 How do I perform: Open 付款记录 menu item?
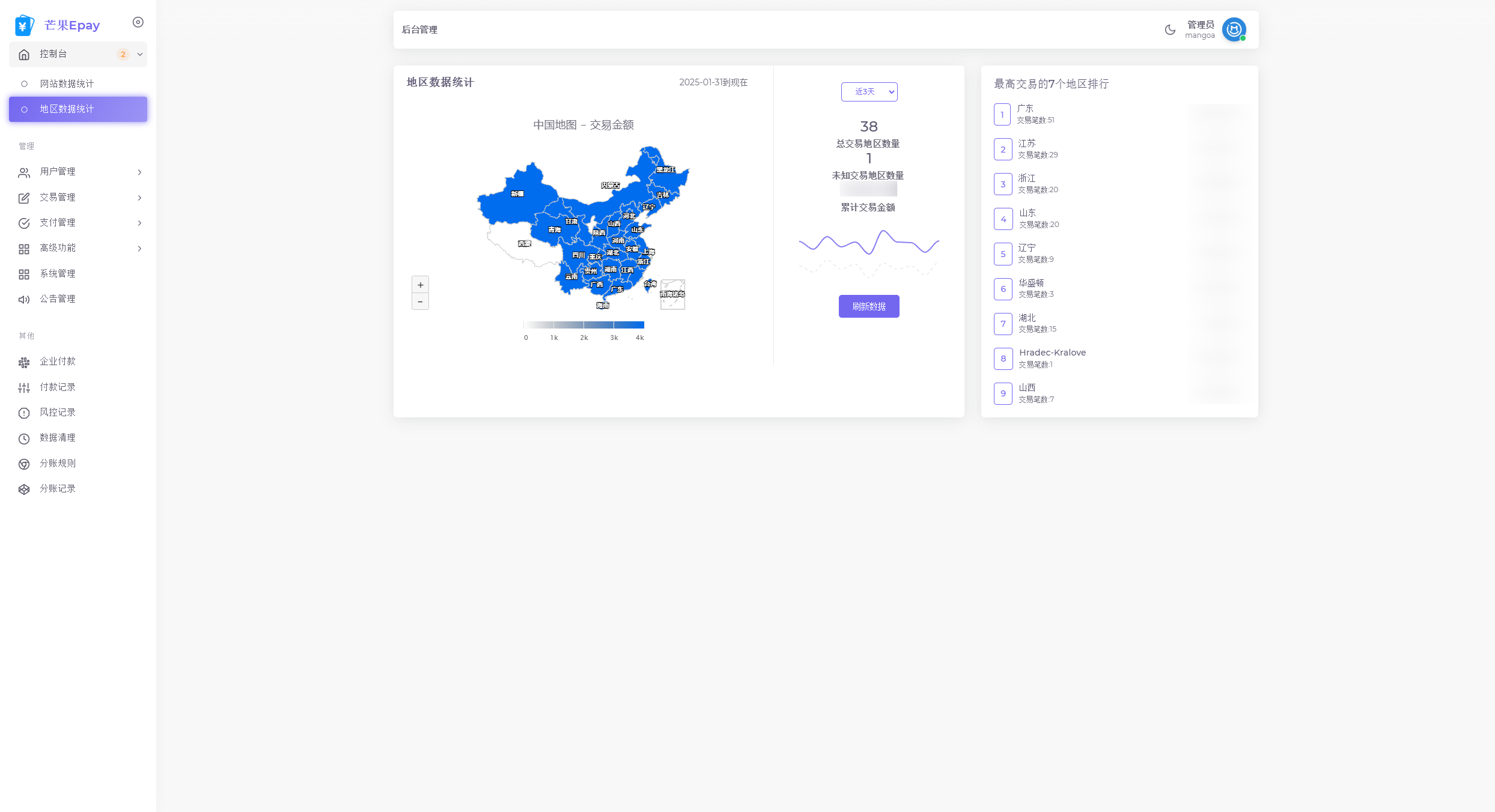click(x=78, y=387)
